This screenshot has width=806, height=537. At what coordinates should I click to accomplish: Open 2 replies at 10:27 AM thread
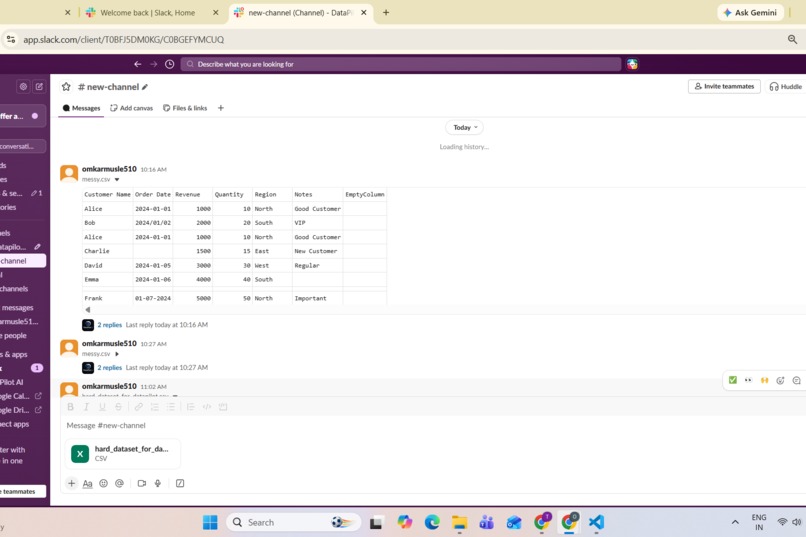[109, 367]
